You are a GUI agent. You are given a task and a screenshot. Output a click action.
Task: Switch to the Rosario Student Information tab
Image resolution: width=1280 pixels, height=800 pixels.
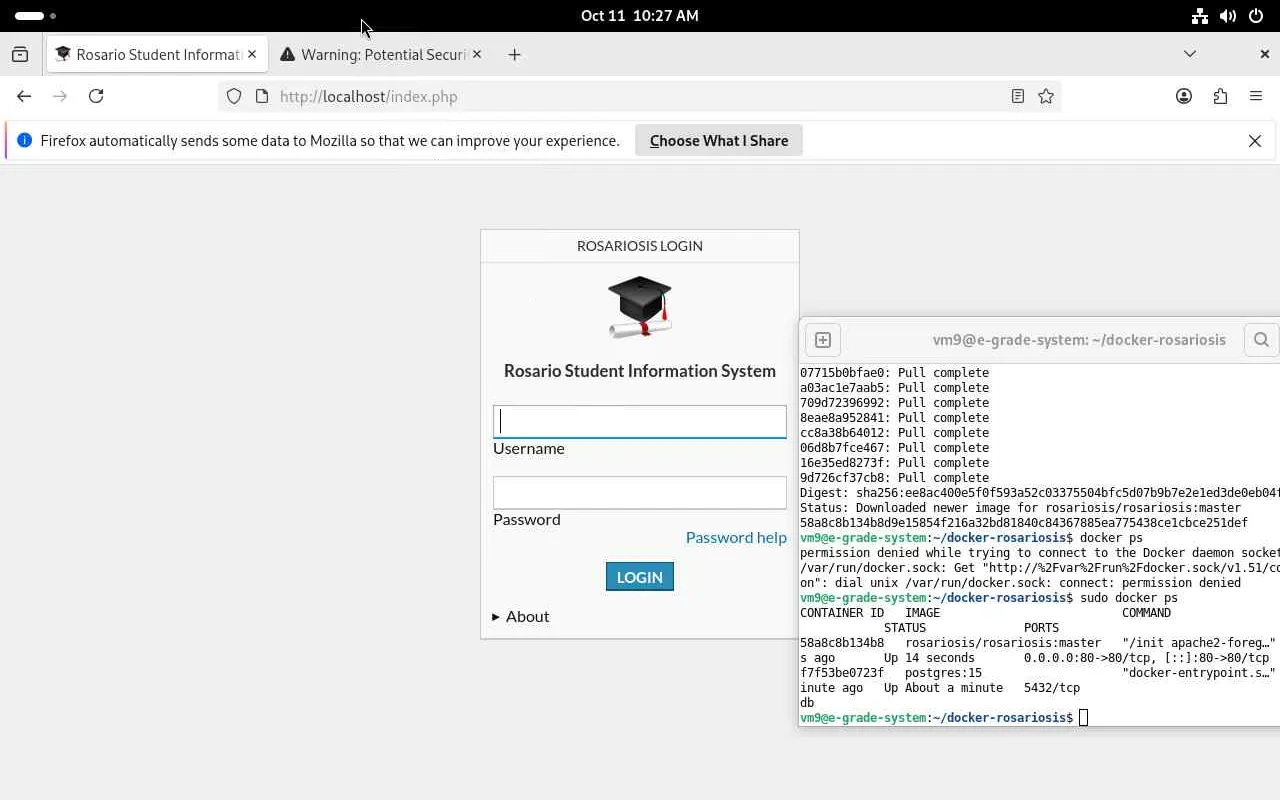158,54
